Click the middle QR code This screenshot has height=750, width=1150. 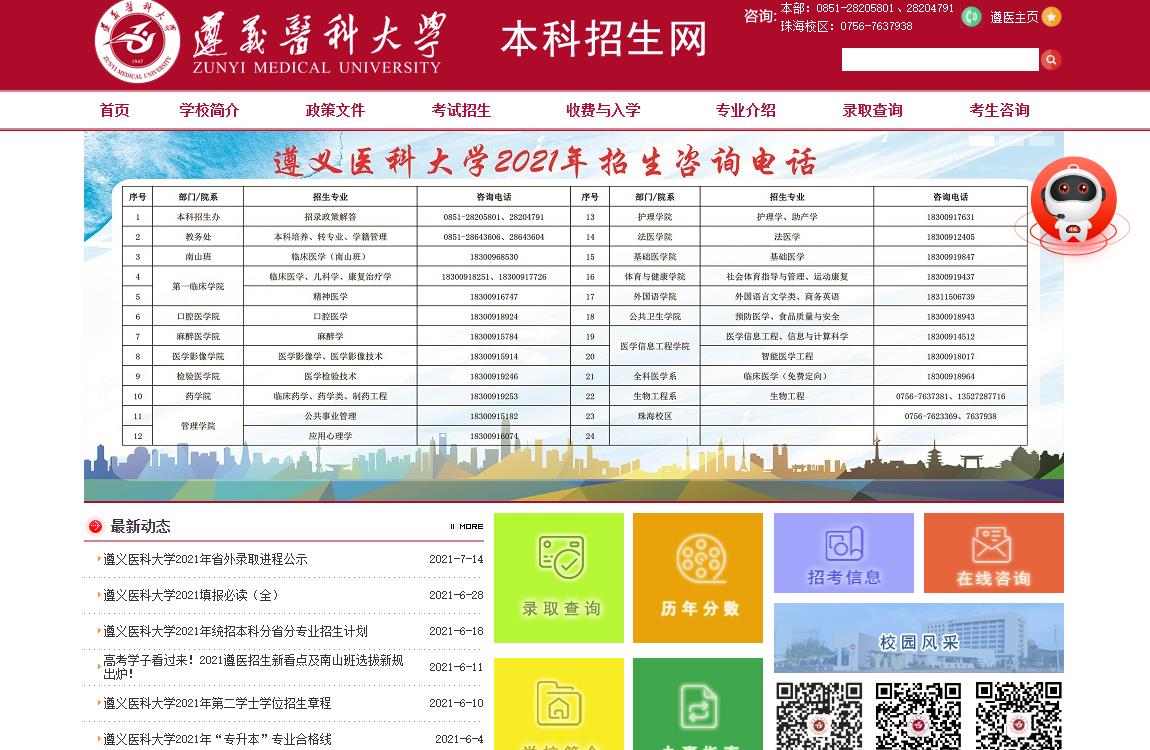tap(918, 716)
